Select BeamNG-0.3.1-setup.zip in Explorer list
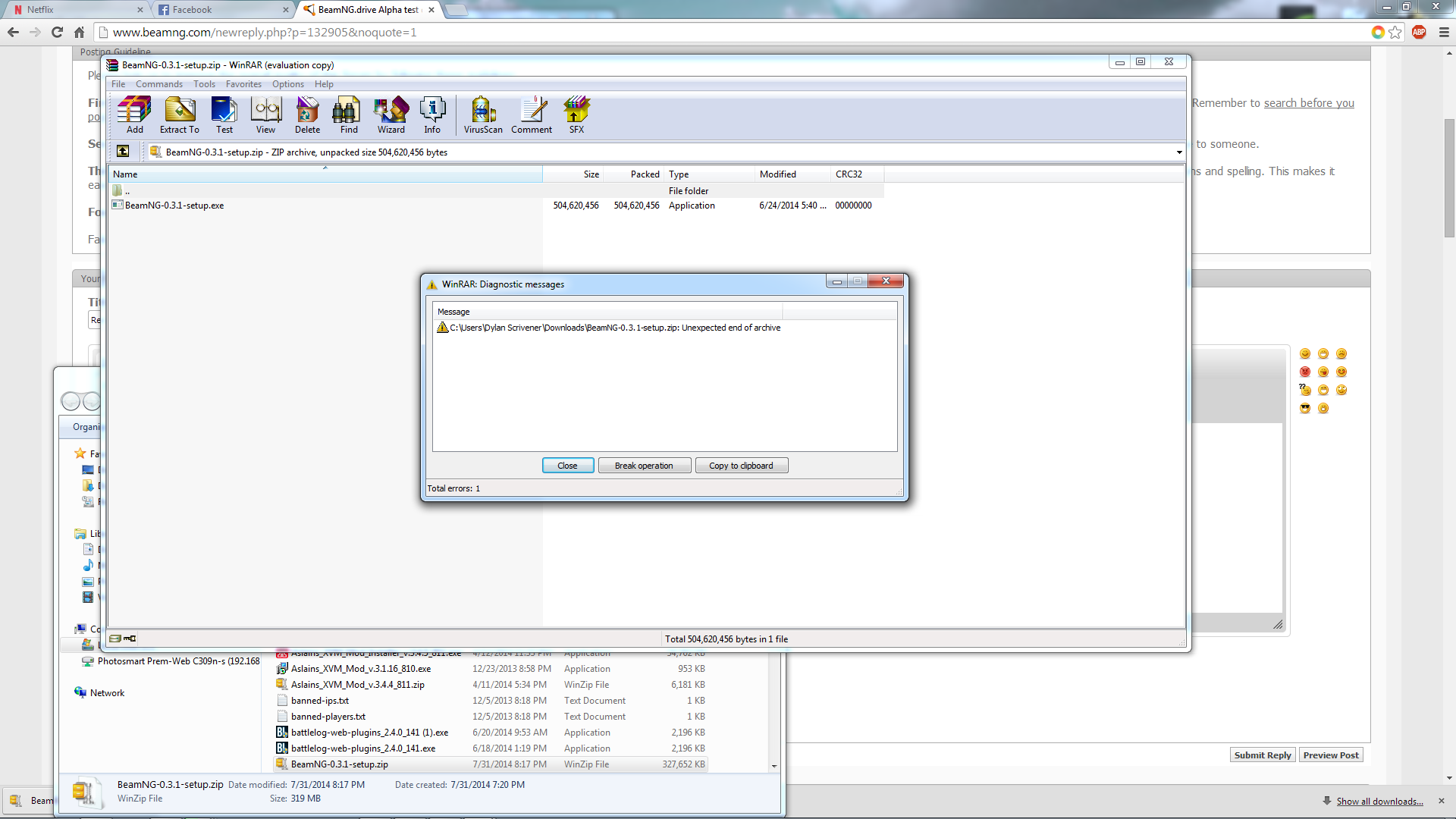Viewport: 1456px width, 819px height. 491,764
